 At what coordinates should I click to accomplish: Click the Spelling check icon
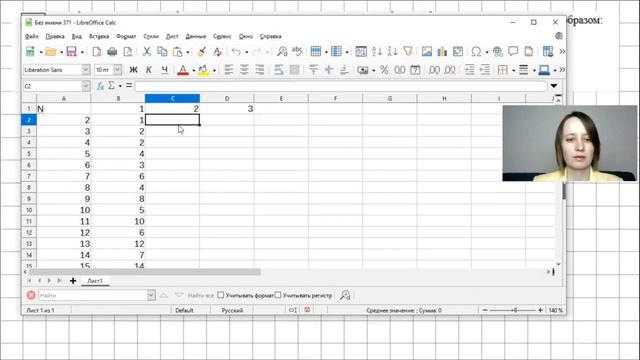coord(297,51)
